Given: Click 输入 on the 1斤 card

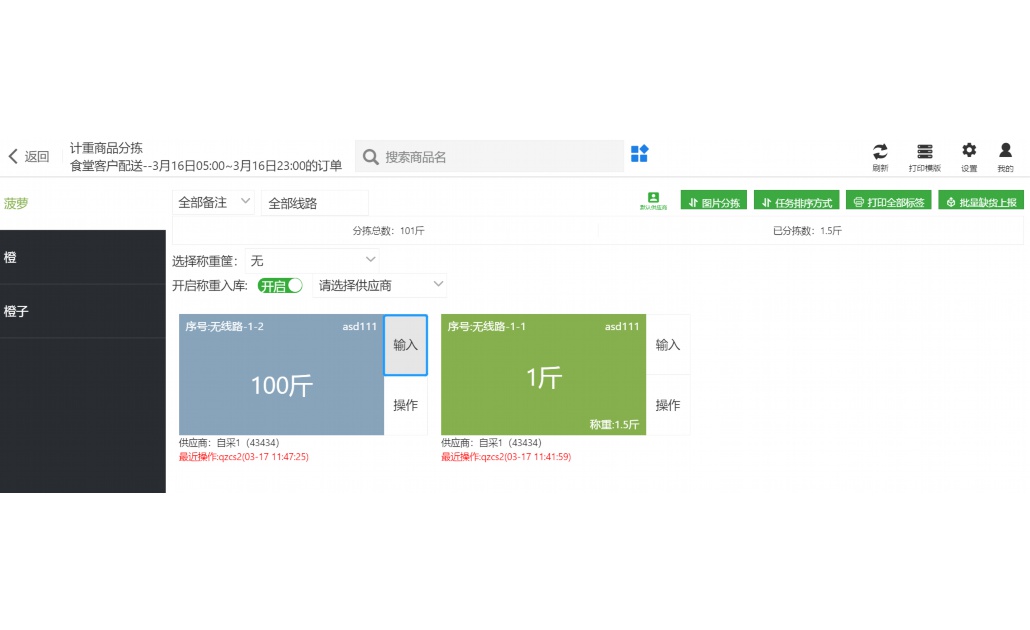Looking at the screenshot, I should click(667, 345).
